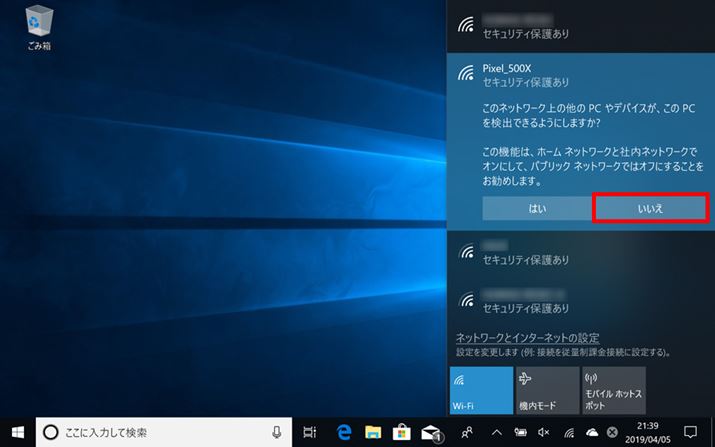The width and height of the screenshot is (715, 447).
Task: Launch Microsoft Edge from the taskbar
Action: pyautogui.click(x=343, y=431)
